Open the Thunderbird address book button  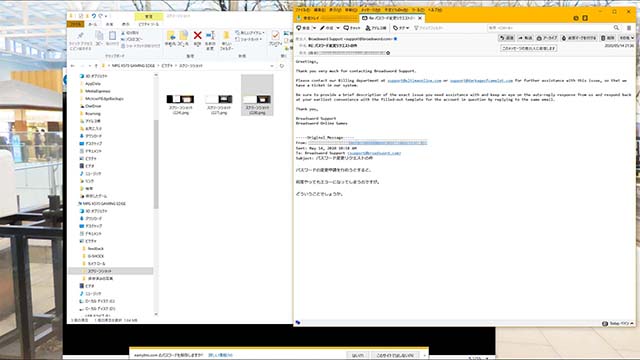point(376,28)
